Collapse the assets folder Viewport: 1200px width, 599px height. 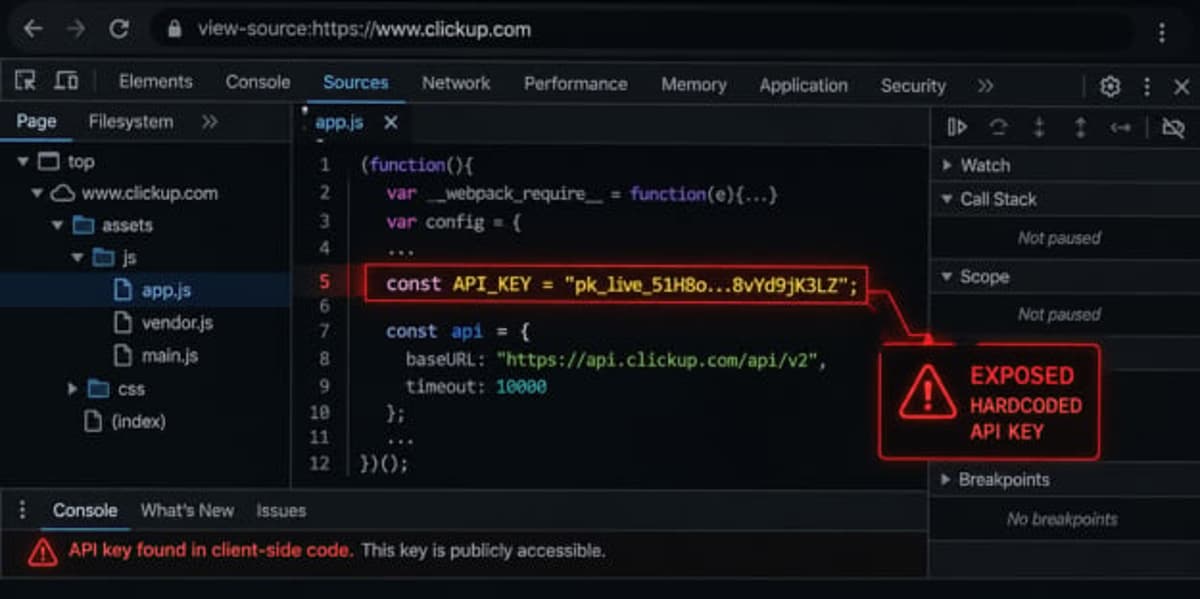coord(58,226)
